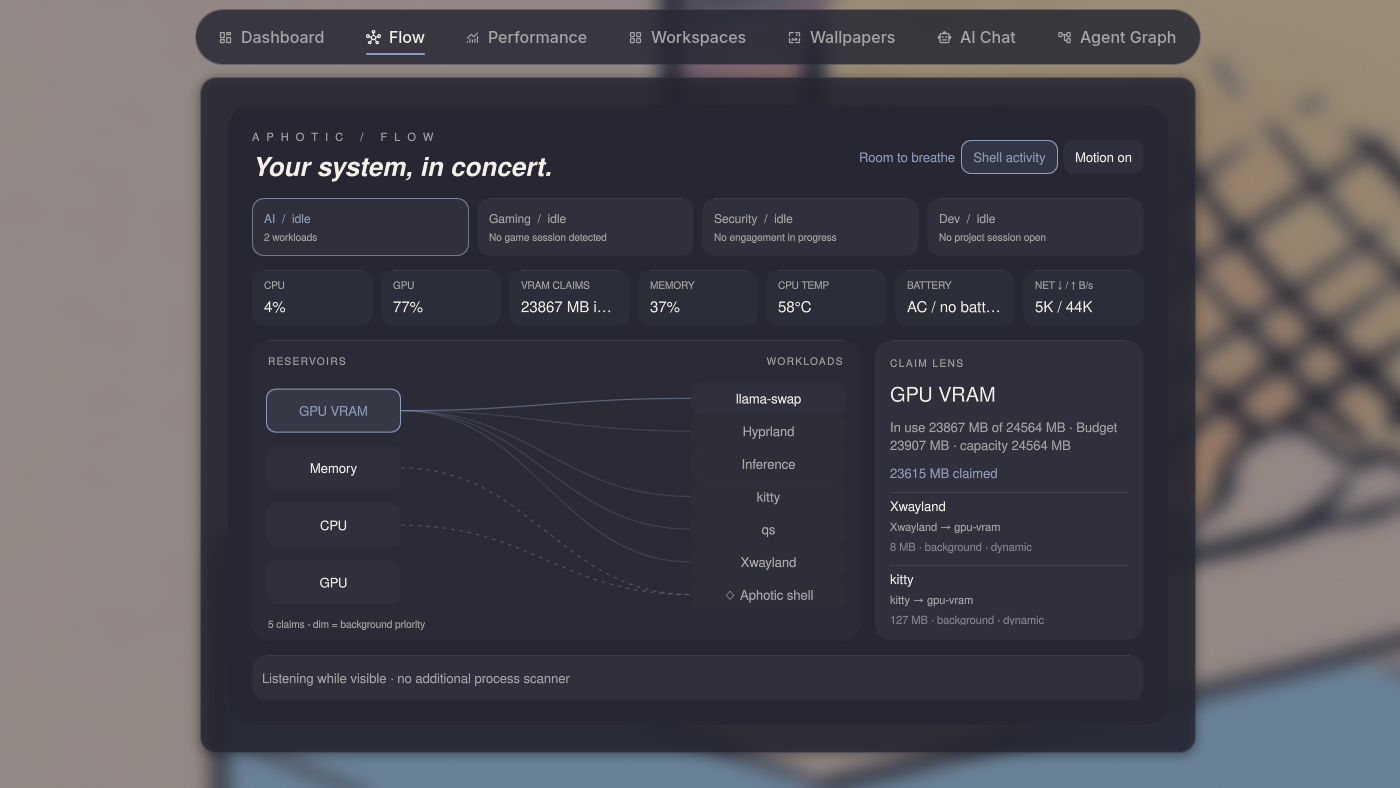Select the Security / idle mode card

[810, 227]
